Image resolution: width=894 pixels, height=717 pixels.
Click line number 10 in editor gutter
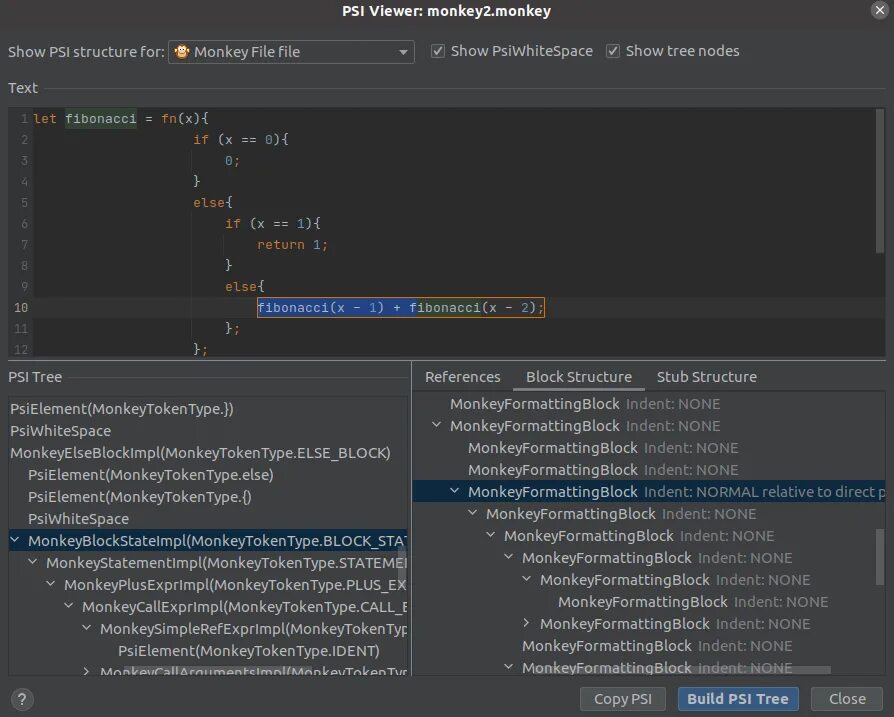(21, 307)
